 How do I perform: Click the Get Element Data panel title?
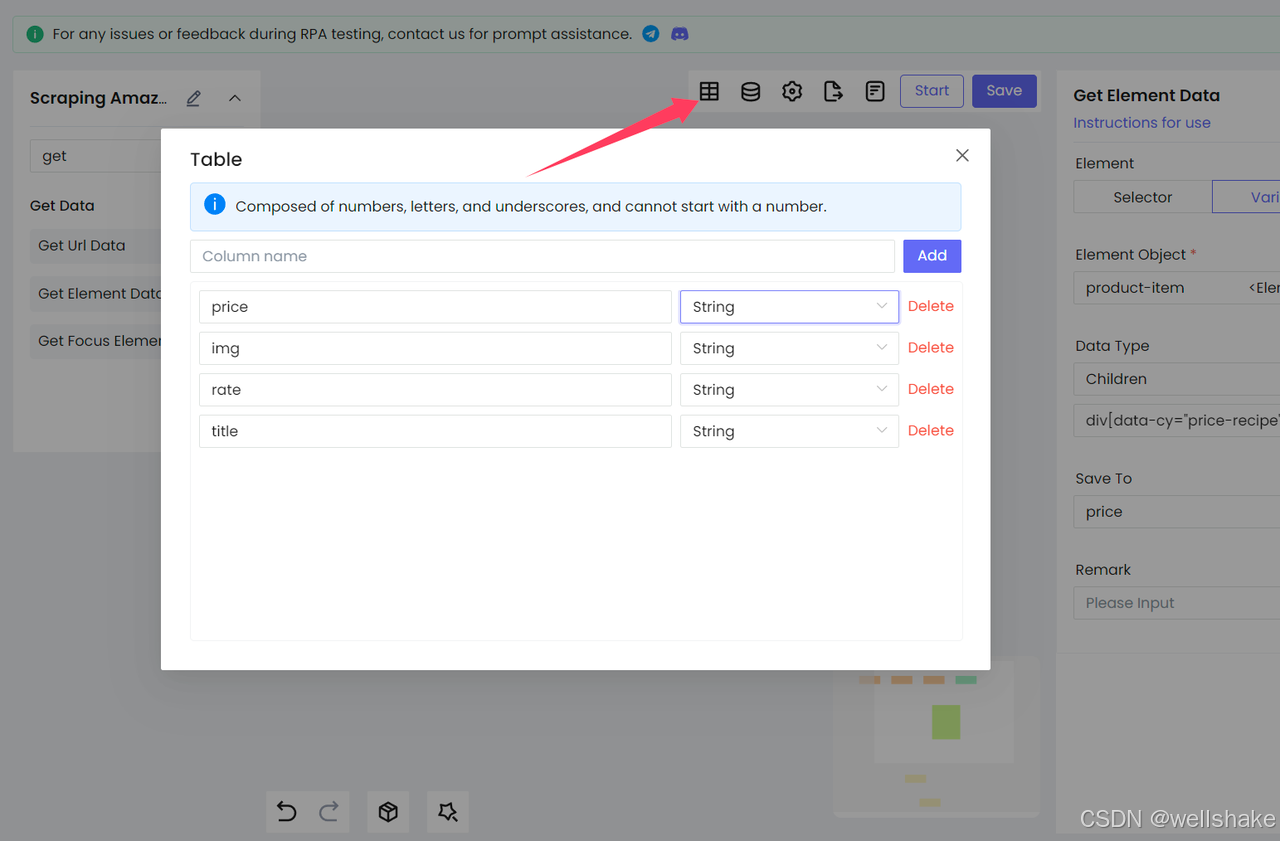click(x=1146, y=96)
